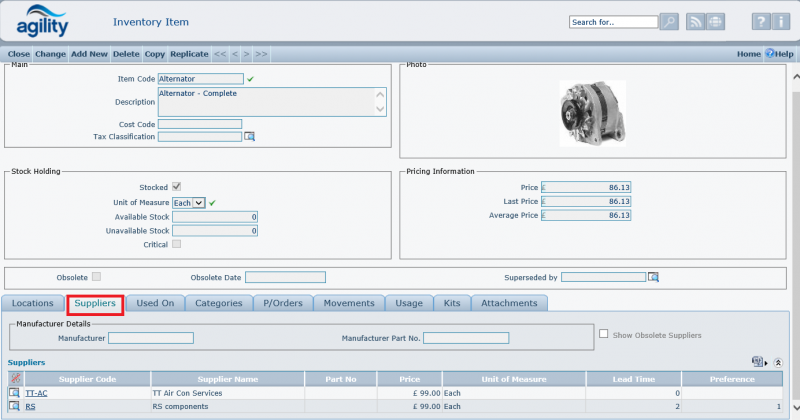Click the Manufacturer Part No. field
The image size is (800, 420).
click(465, 339)
